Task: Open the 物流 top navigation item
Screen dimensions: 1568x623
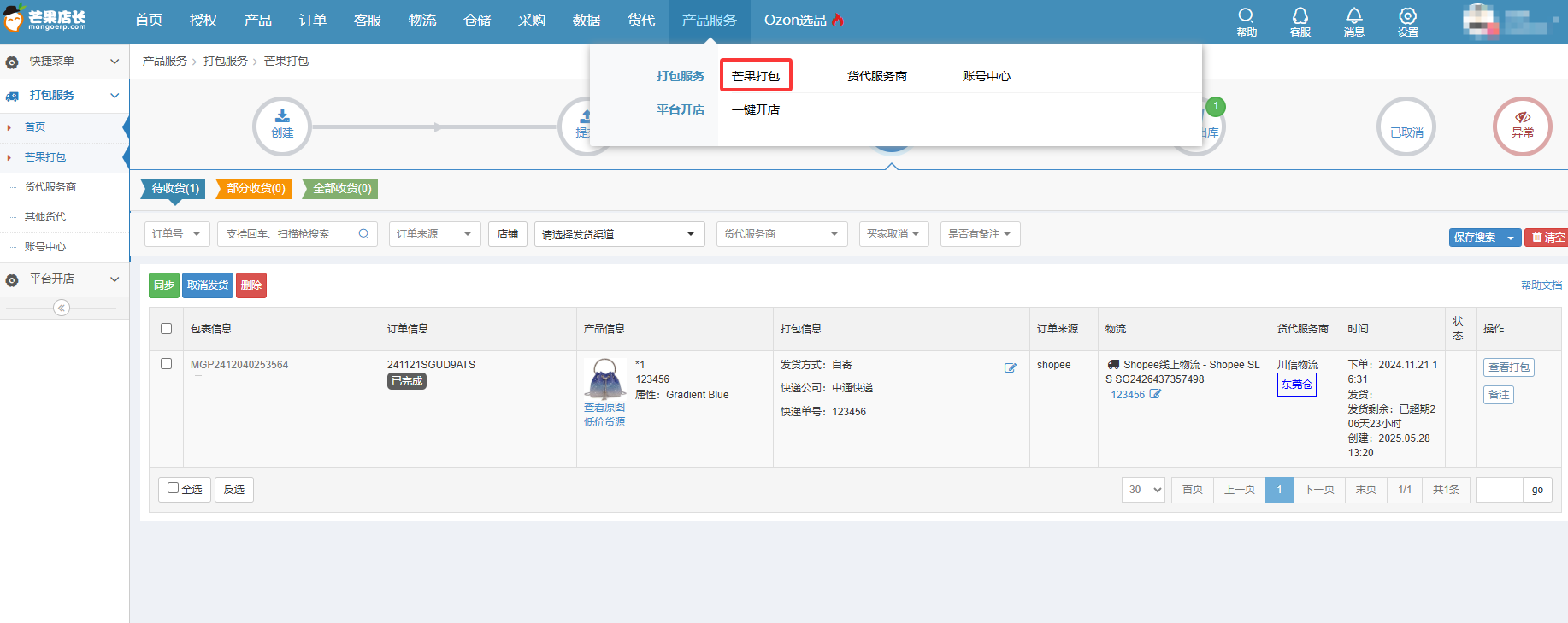Action: pos(422,21)
